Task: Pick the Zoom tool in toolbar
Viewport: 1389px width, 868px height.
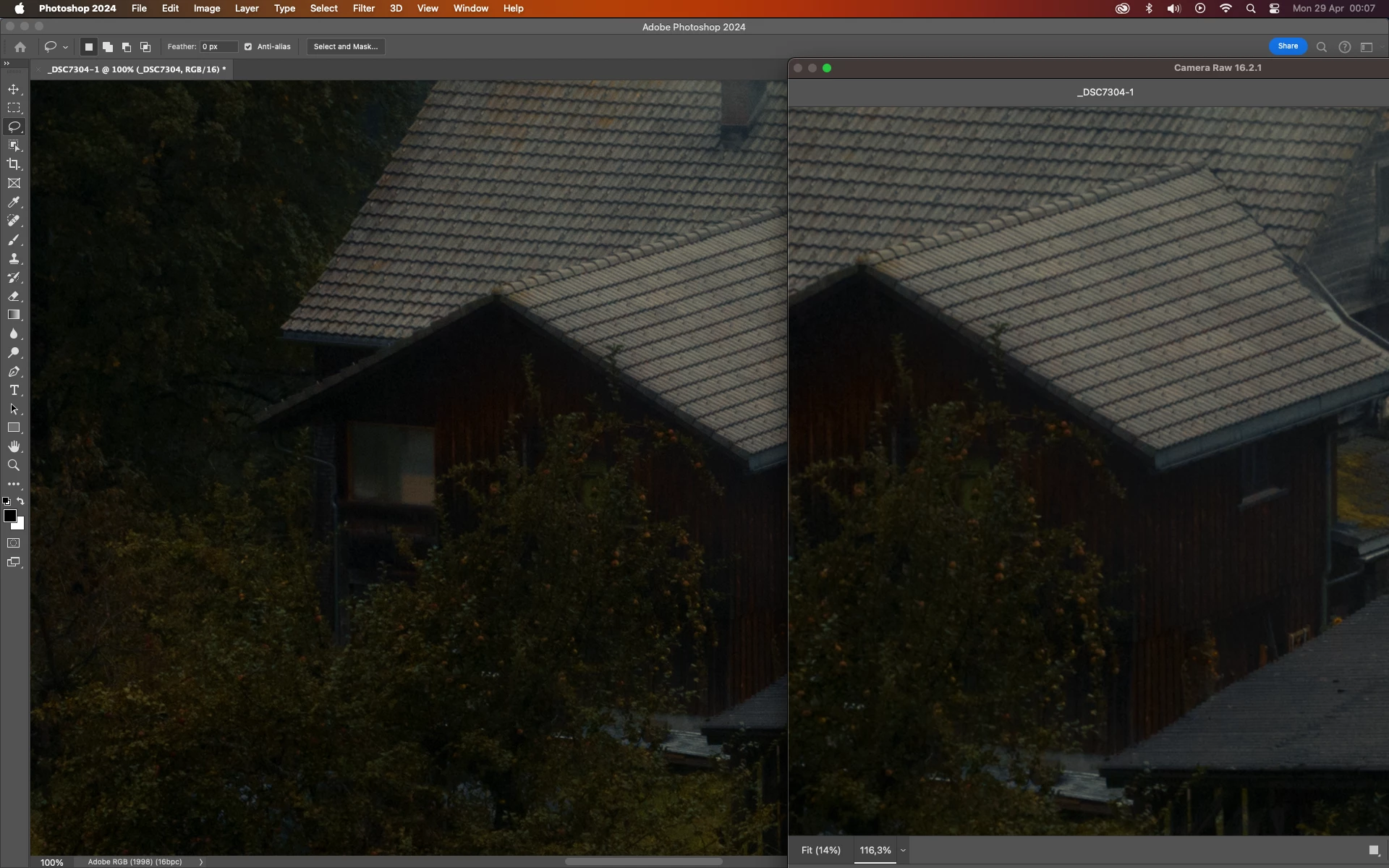Action: tap(14, 465)
